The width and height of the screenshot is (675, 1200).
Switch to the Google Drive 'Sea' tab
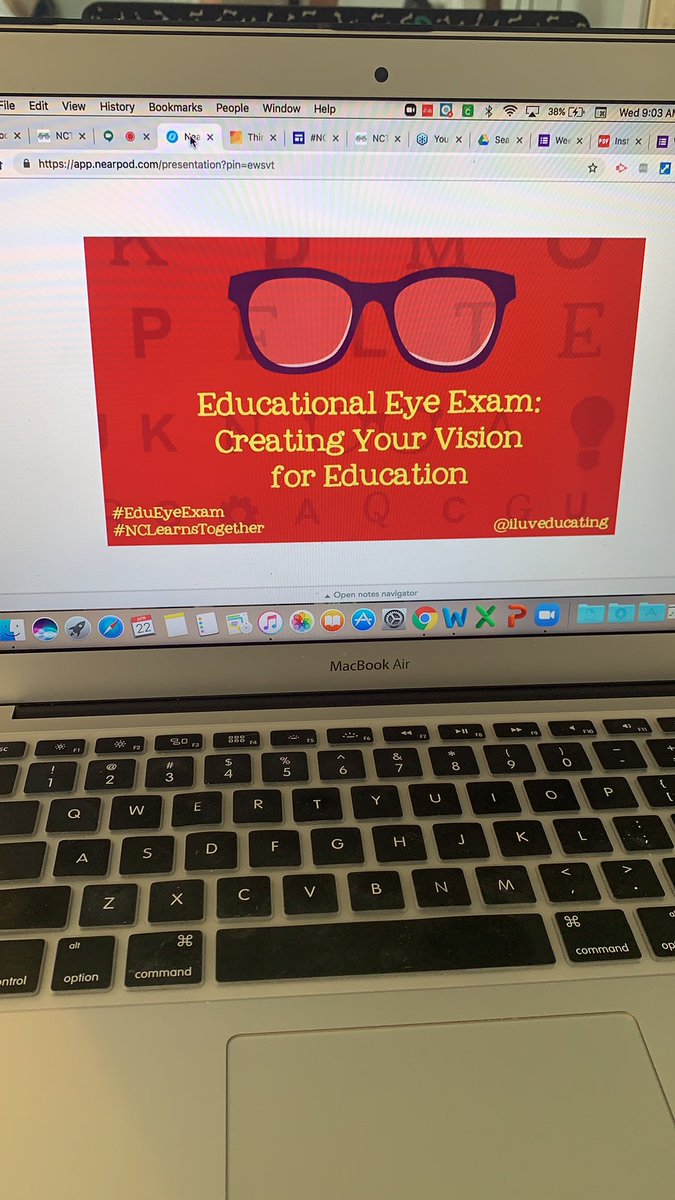[501, 140]
